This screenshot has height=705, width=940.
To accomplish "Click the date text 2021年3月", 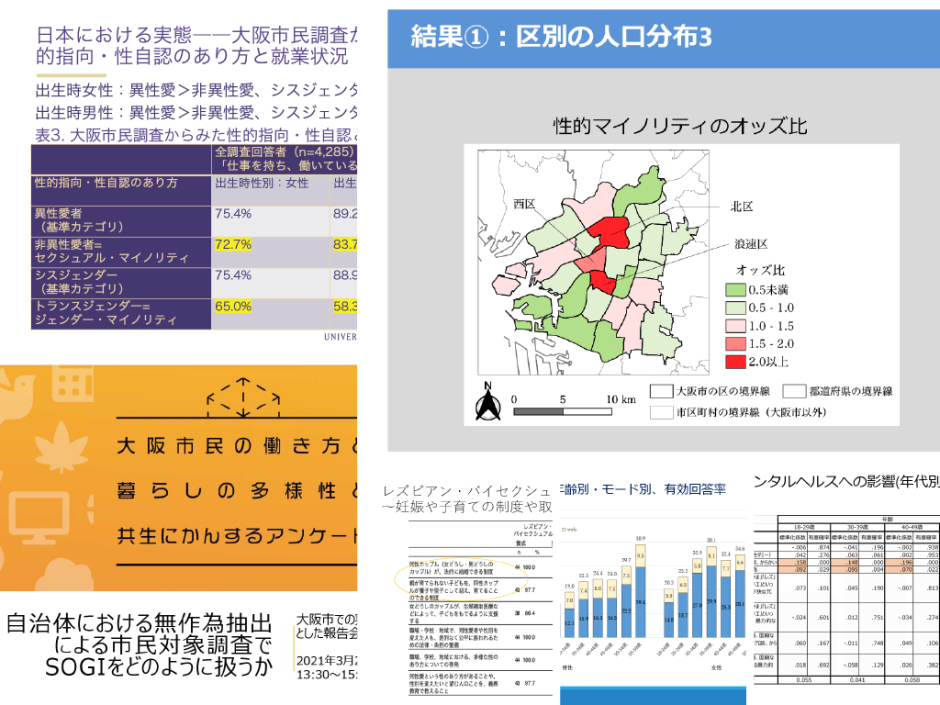I will point(326,661).
